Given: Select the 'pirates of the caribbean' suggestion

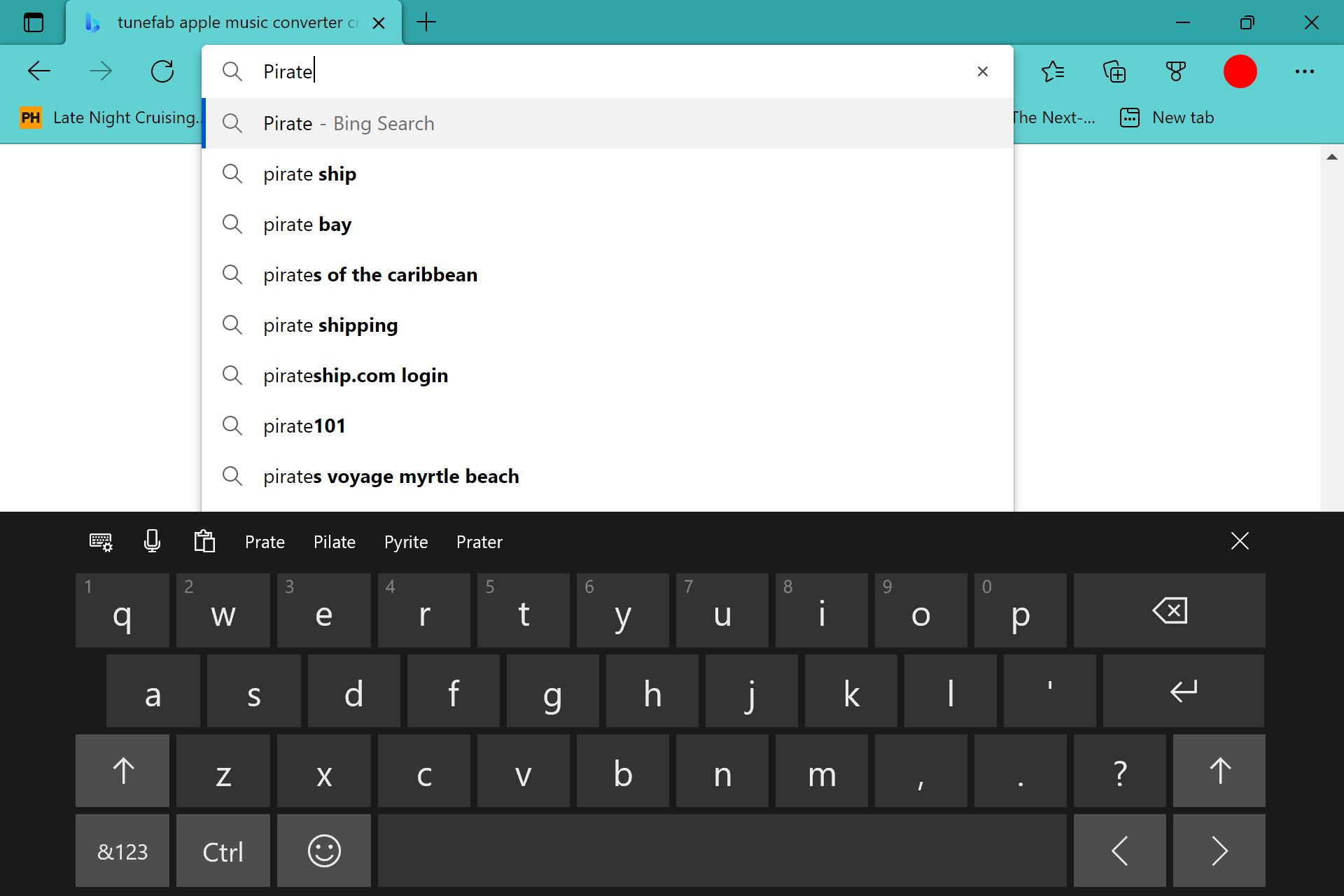Looking at the screenshot, I should (x=370, y=275).
